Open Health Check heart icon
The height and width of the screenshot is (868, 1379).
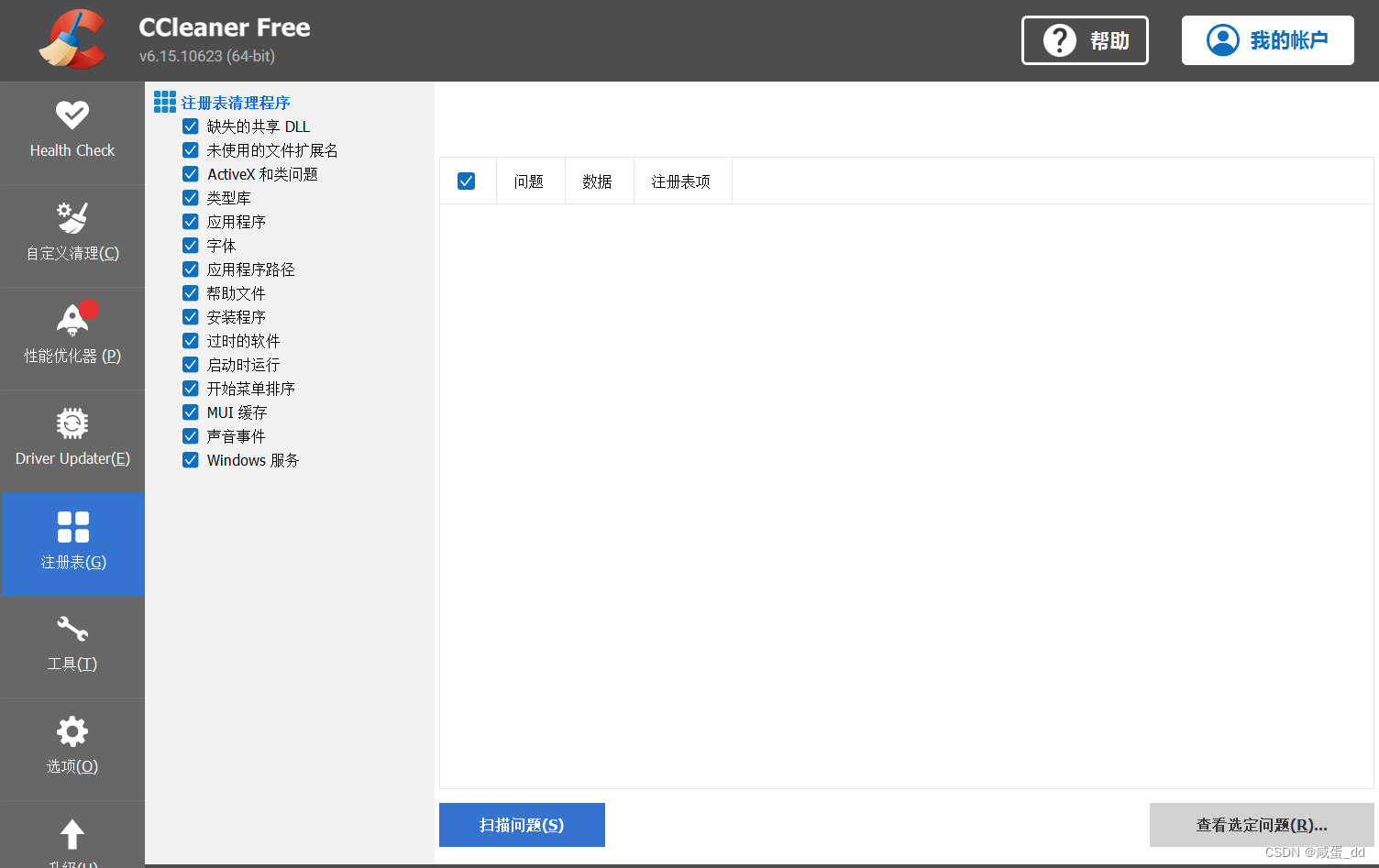click(x=72, y=115)
